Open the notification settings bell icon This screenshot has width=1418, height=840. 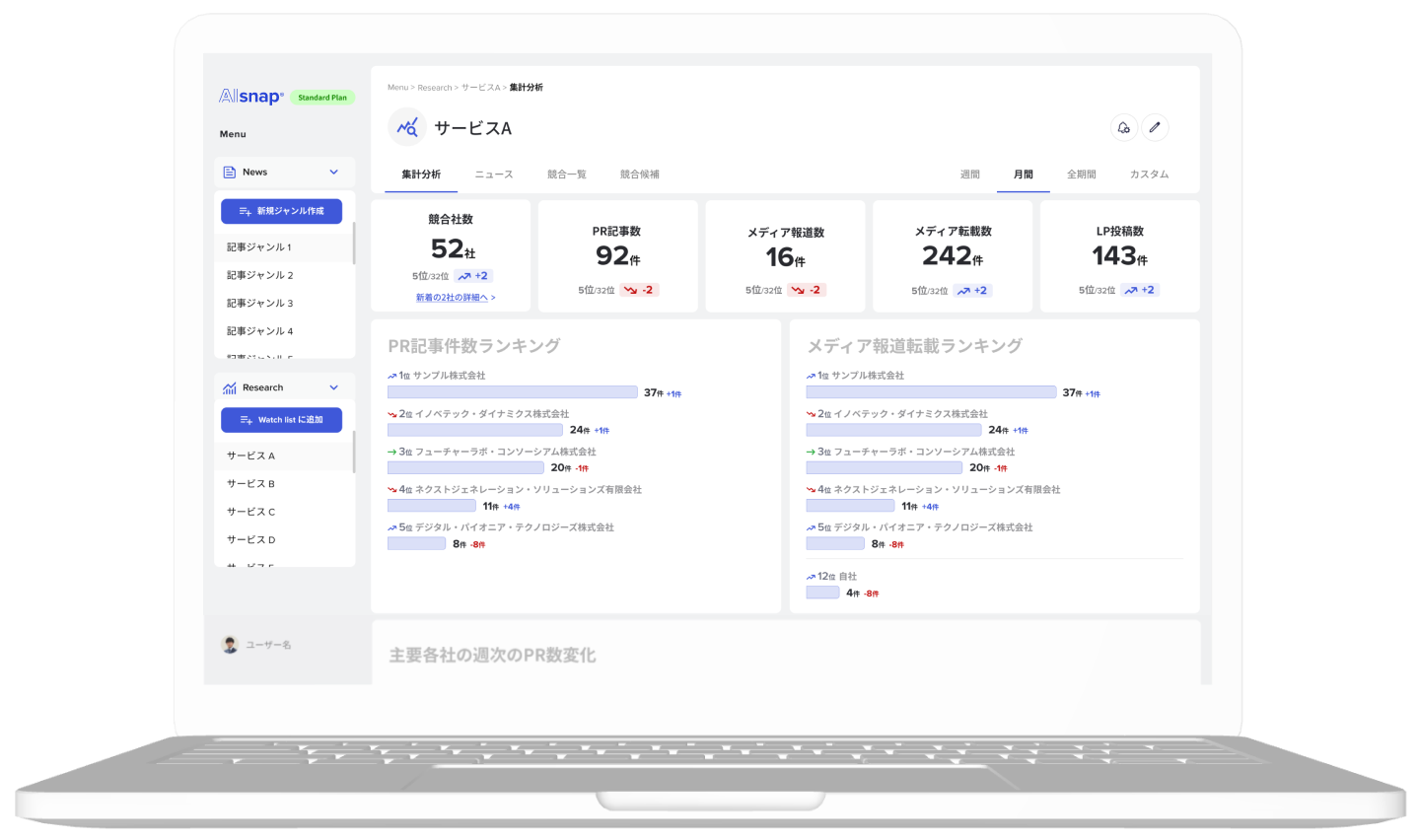point(1124,127)
